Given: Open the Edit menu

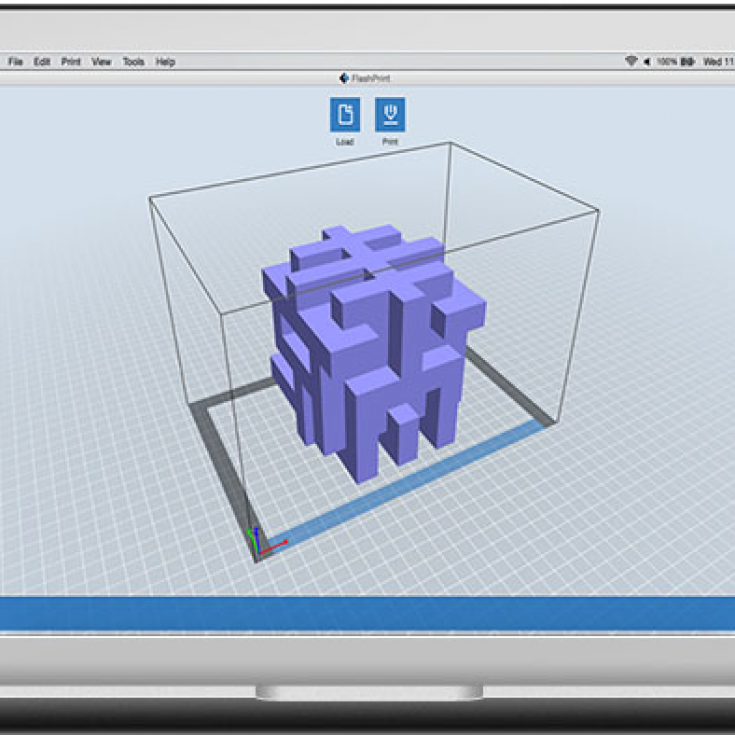Looking at the screenshot, I should tap(42, 62).
